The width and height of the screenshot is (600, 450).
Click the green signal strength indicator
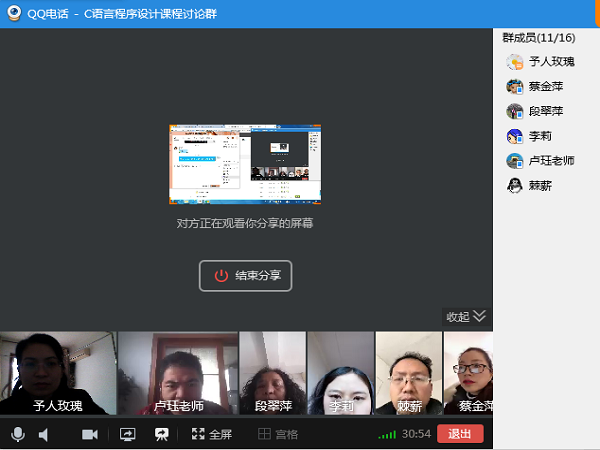[x=387, y=435]
